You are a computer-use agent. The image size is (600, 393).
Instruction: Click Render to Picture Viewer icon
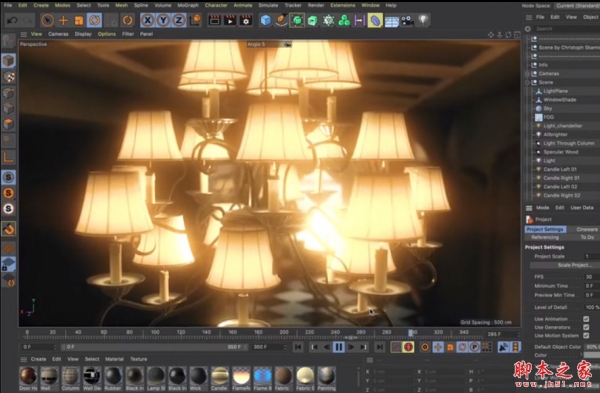(230, 20)
